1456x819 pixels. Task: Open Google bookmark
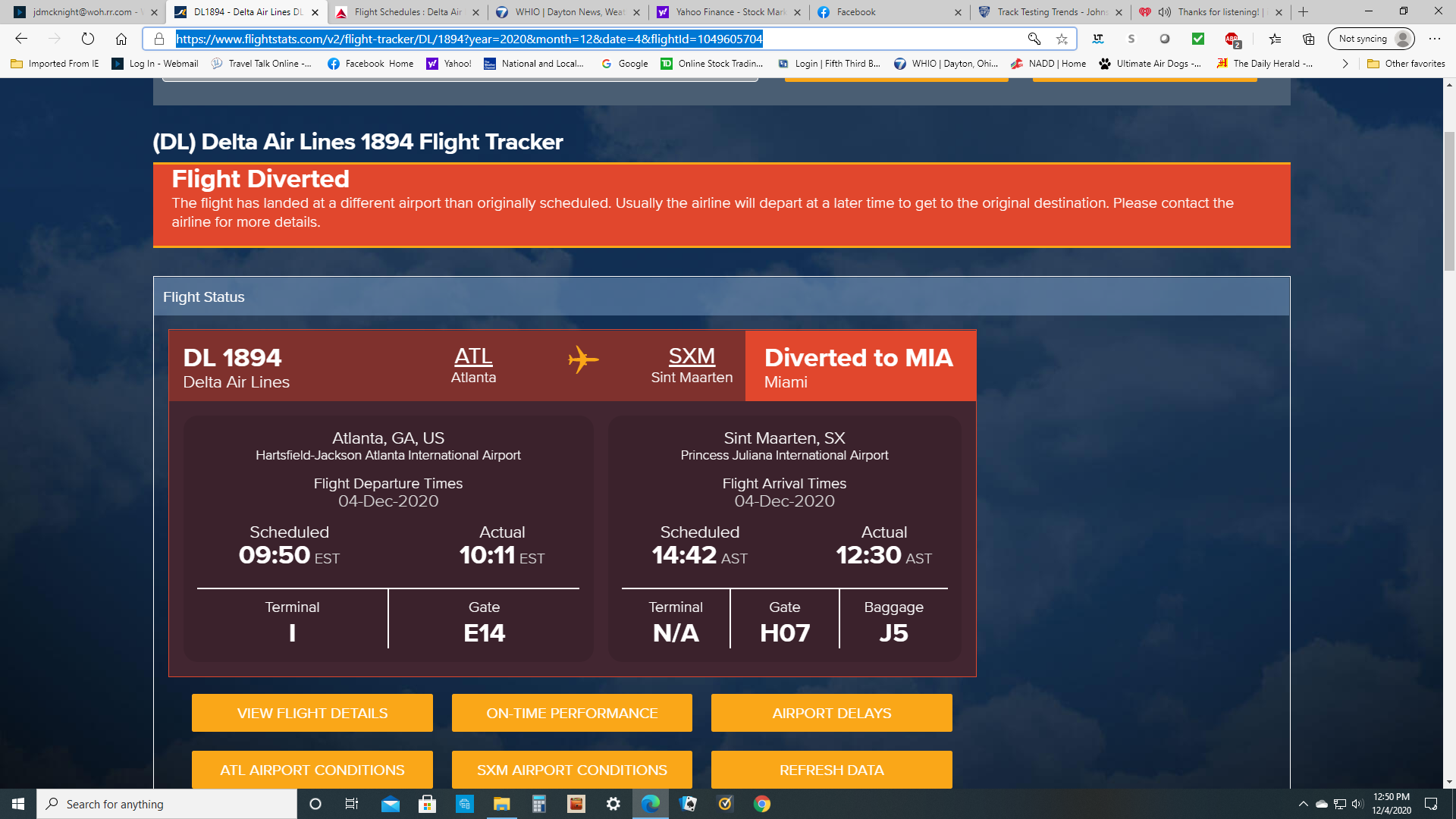[x=625, y=64]
